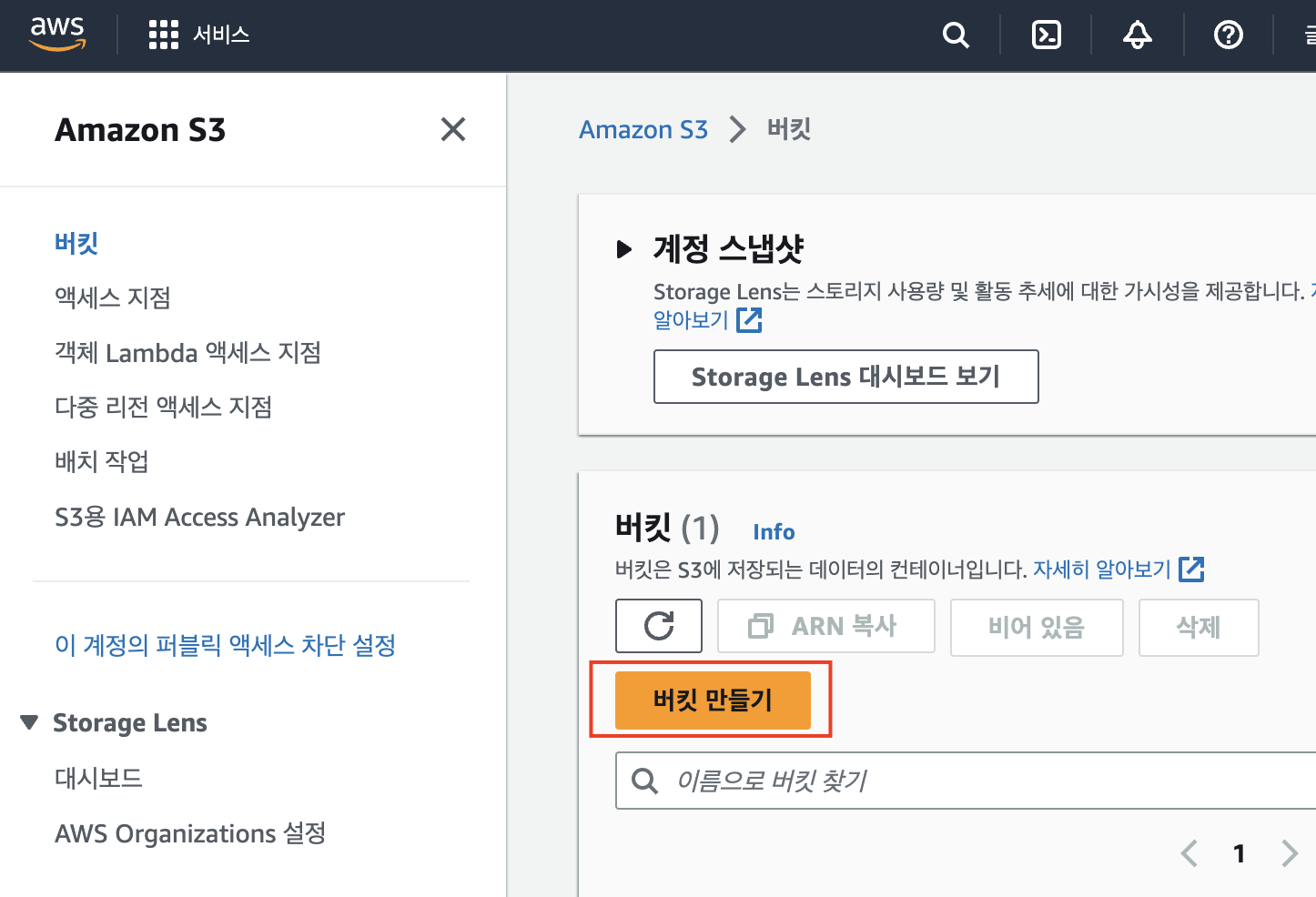Open the Info link beside 버킷
Viewport: 1316px width, 897px height.
tap(774, 532)
